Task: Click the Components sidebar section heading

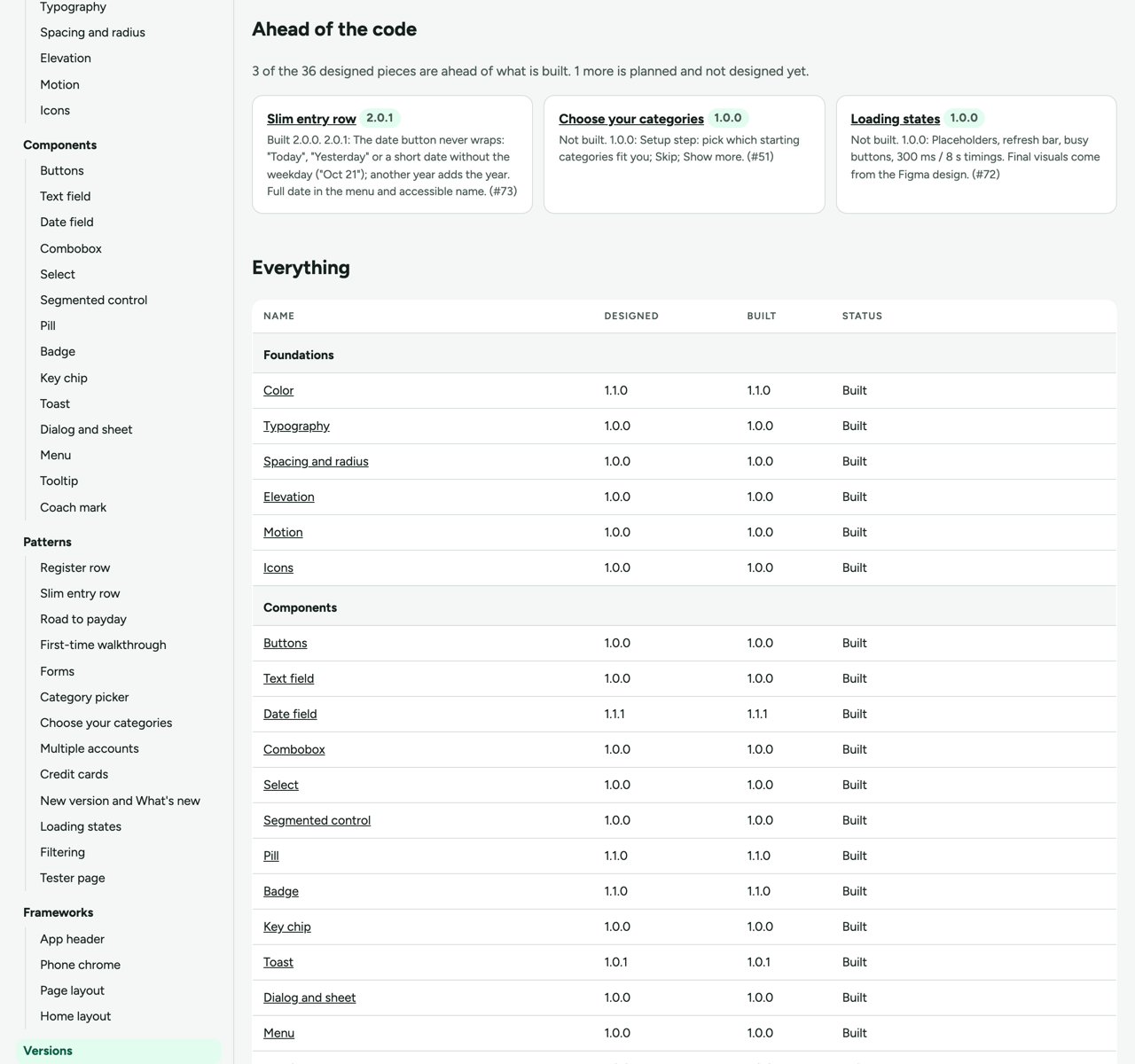Action: (60, 145)
